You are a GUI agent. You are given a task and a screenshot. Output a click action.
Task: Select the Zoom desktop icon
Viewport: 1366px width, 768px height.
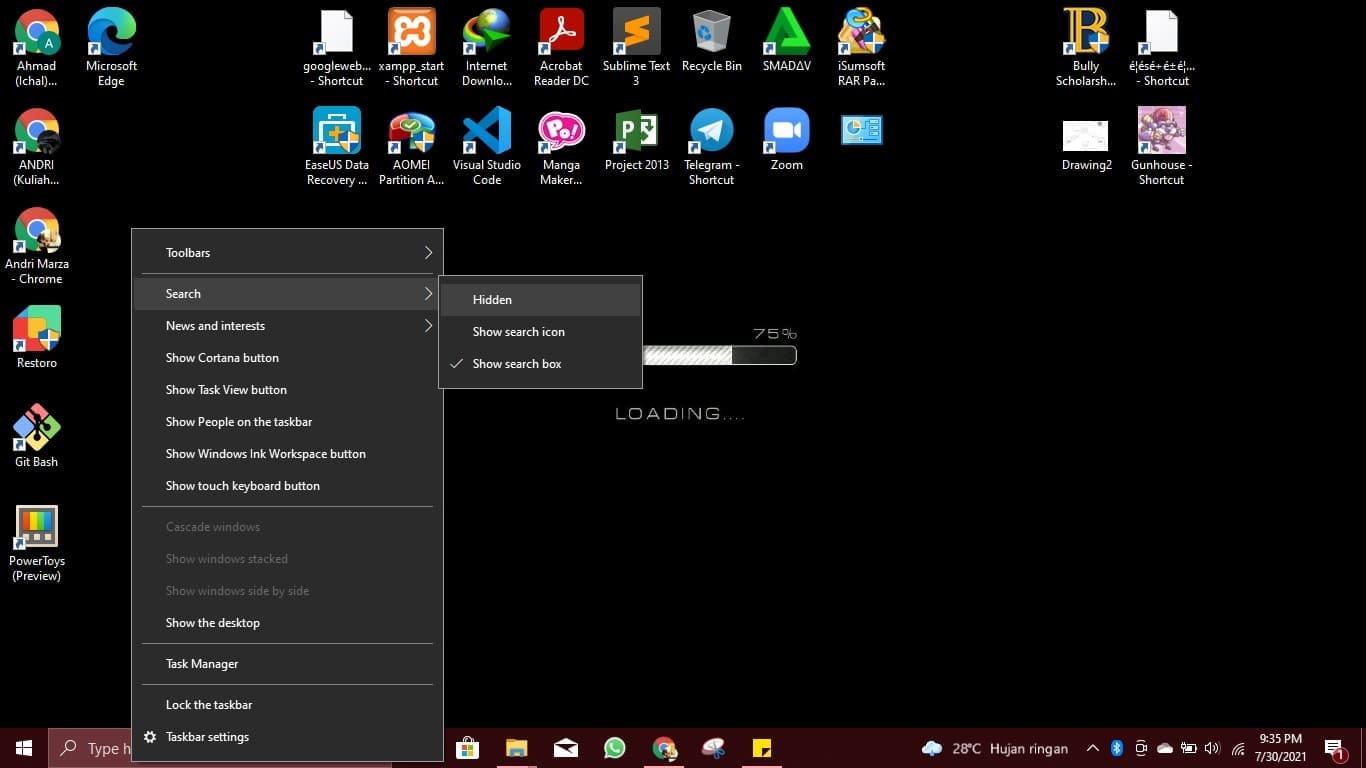pos(786,132)
